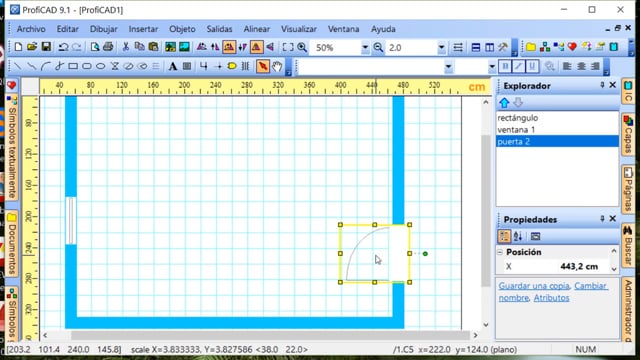The image size is (640, 360).
Task: Copy the selected object
Action: click(x=140, y=47)
